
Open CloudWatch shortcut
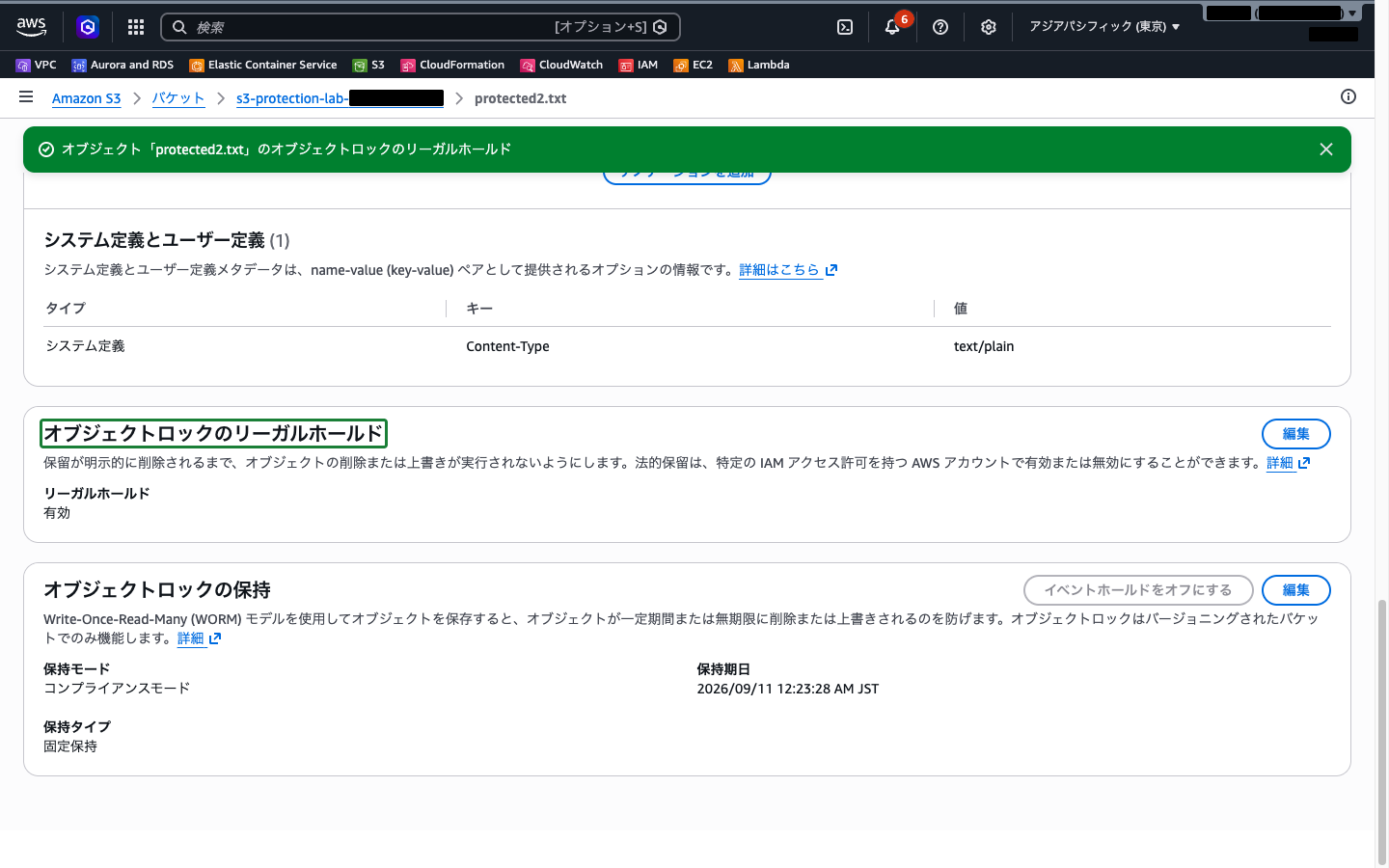point(561,65)
